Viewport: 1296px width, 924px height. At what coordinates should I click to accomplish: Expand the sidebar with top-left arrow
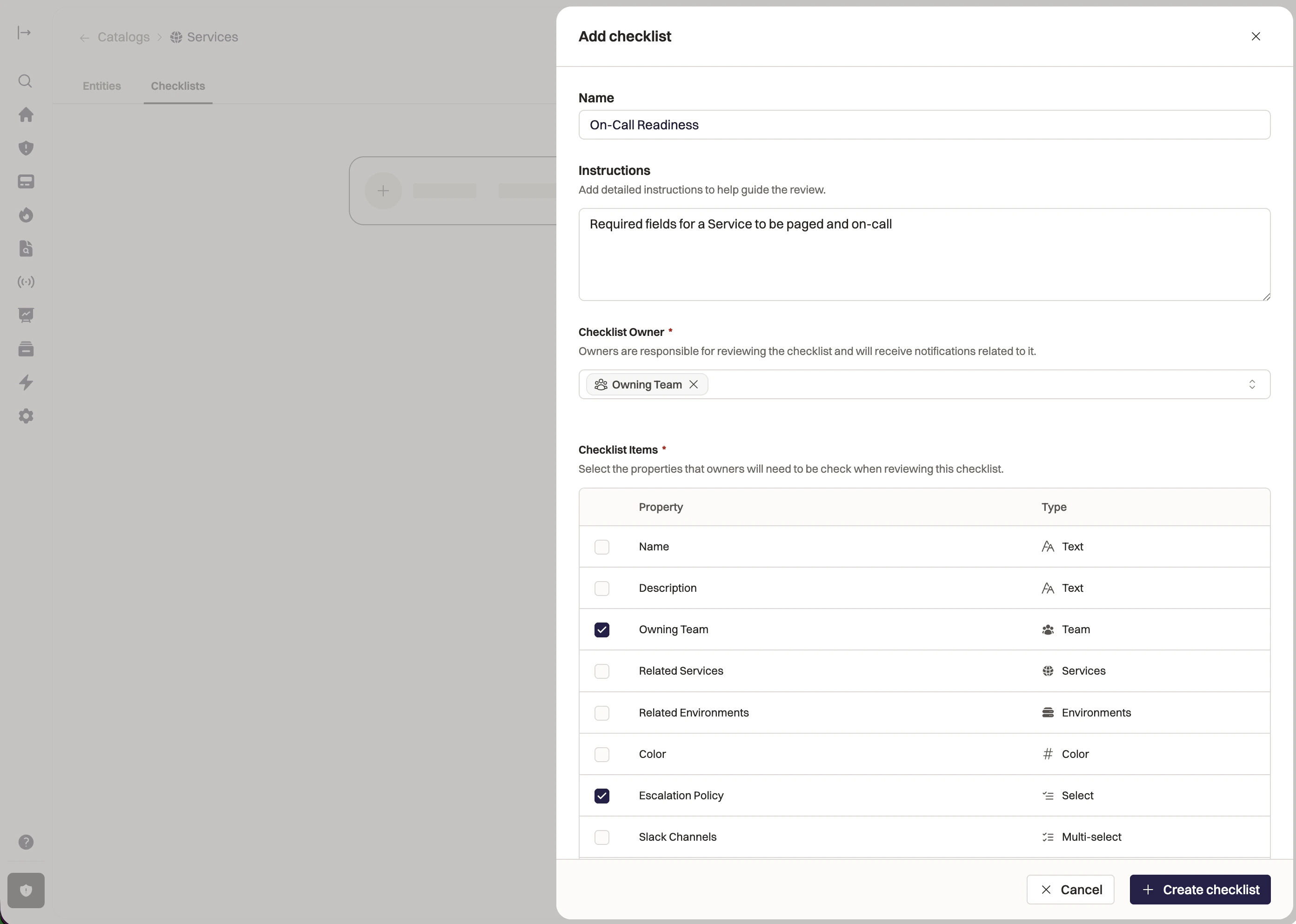(x=24, y=33)
